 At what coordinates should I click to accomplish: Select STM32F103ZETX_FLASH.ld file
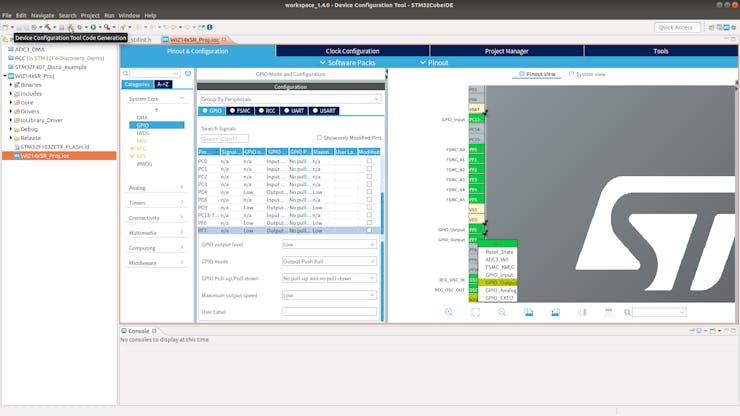pos(54,147)
